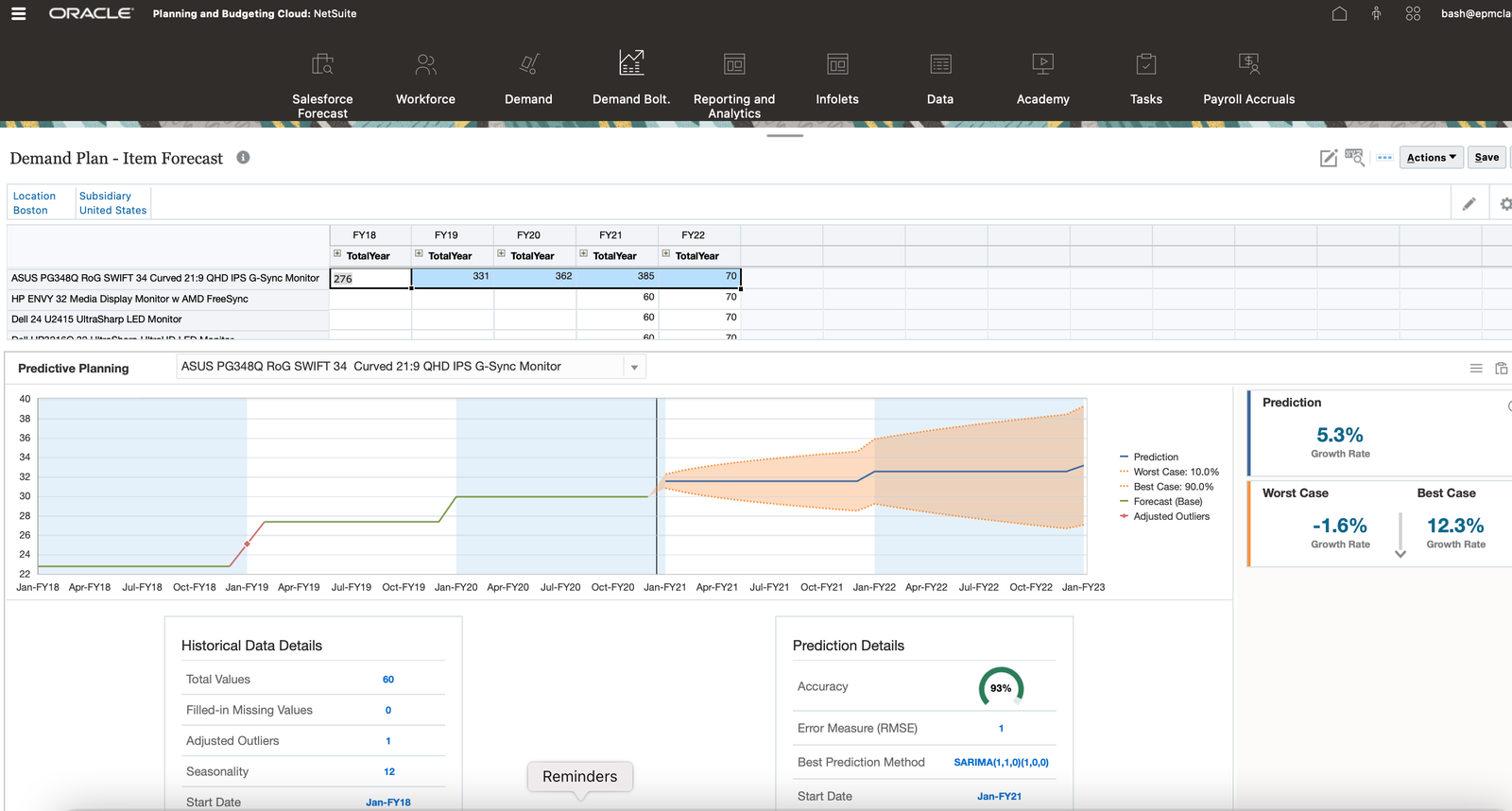Click the Subsidiary United States POV link
Screen dimensions: 1512x811
pyautogui.click(x=112, y=203)
